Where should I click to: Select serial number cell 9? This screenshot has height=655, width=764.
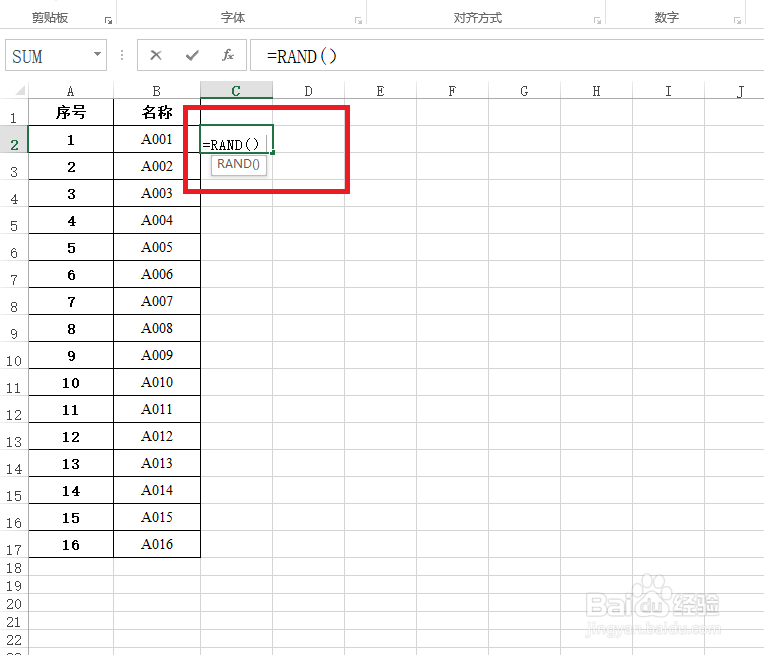point(71,355)
